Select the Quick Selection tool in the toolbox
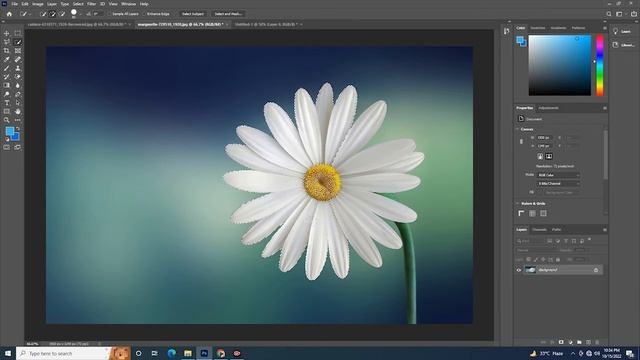This screenshot has width=640, height=360. (x=18, y=42)
